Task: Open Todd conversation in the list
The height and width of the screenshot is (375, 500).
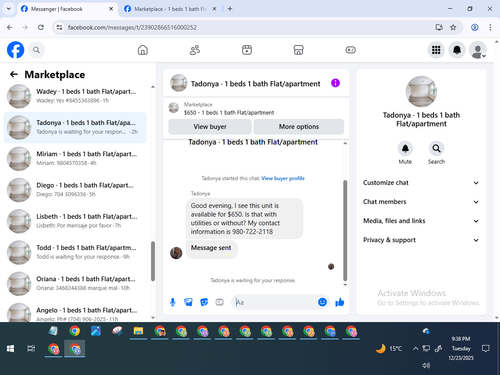Action: (75, 252)
